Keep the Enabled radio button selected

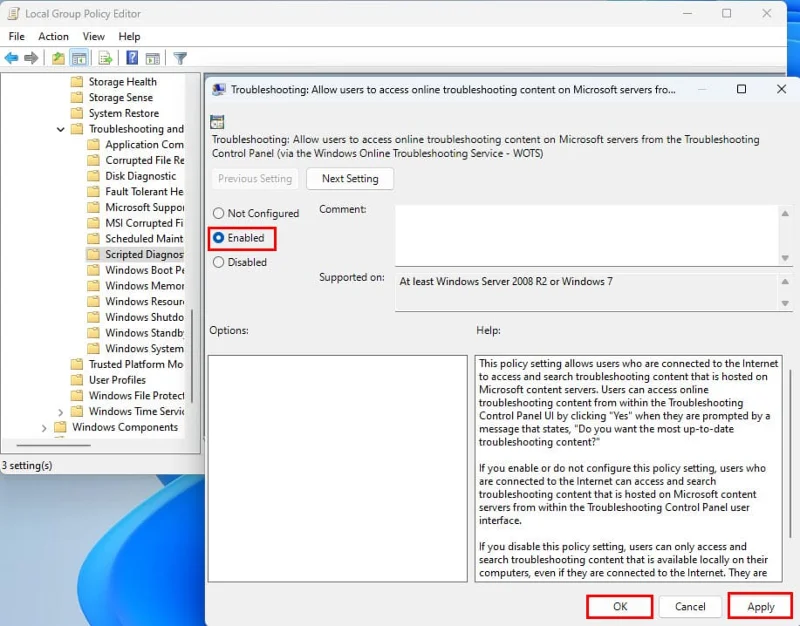[218, 238]
